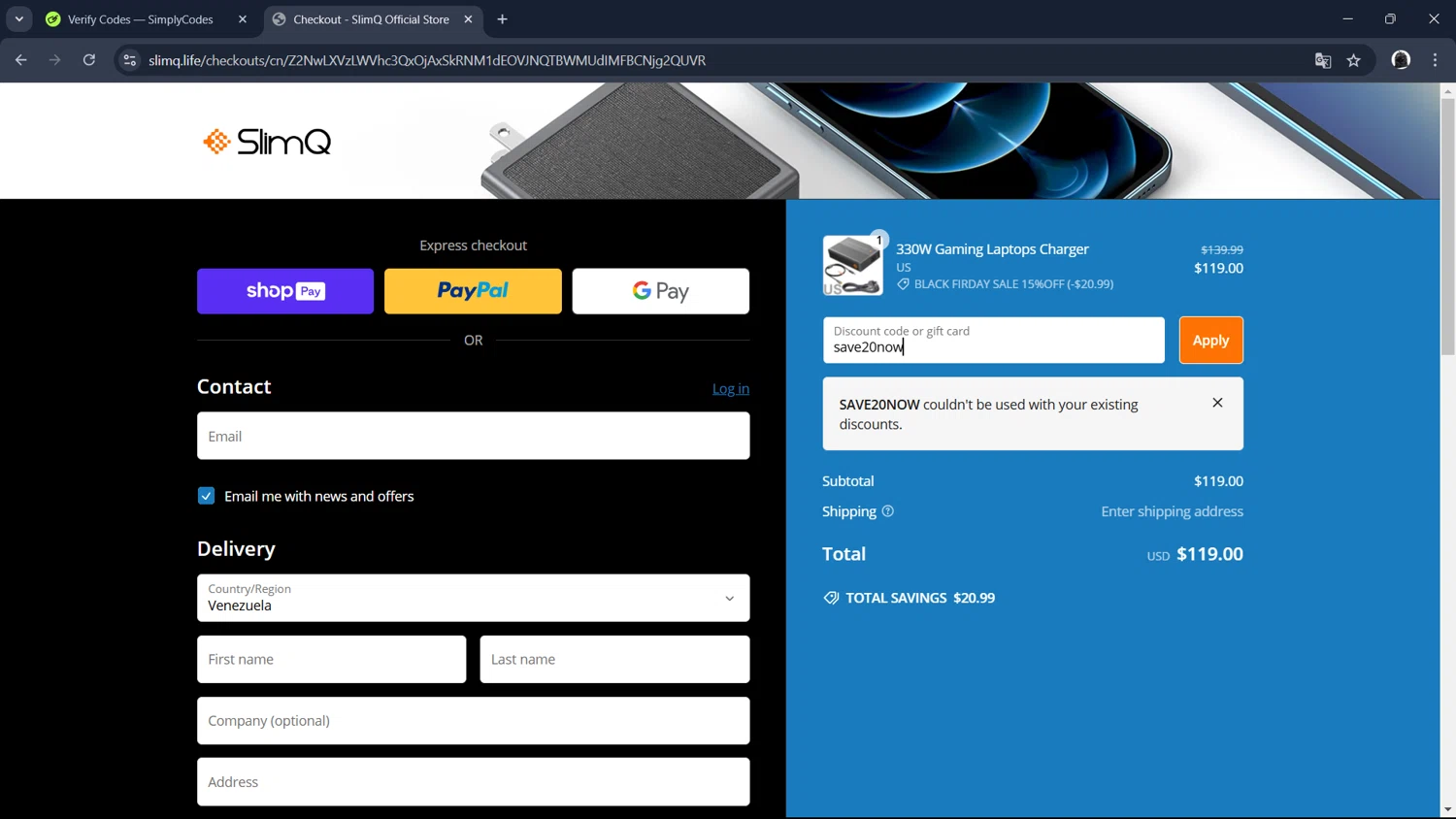The image size is (1456, 819).
Task: Click the 330W charger product thumbnail
Action: tap(852, 265)
